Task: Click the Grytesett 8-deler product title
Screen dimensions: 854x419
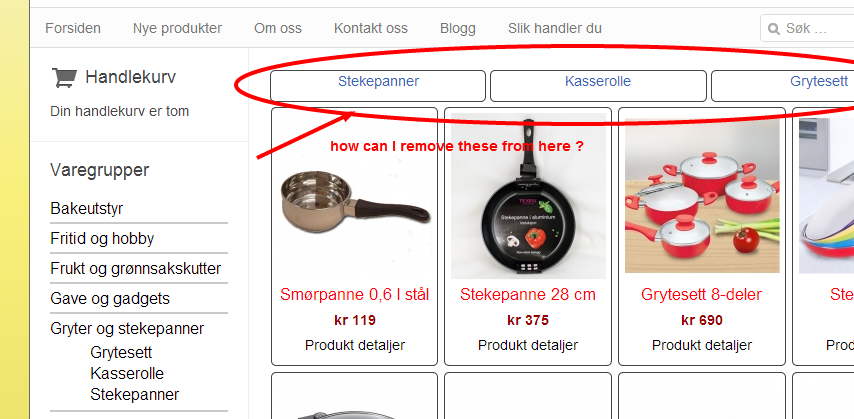Action: [702, 295]
